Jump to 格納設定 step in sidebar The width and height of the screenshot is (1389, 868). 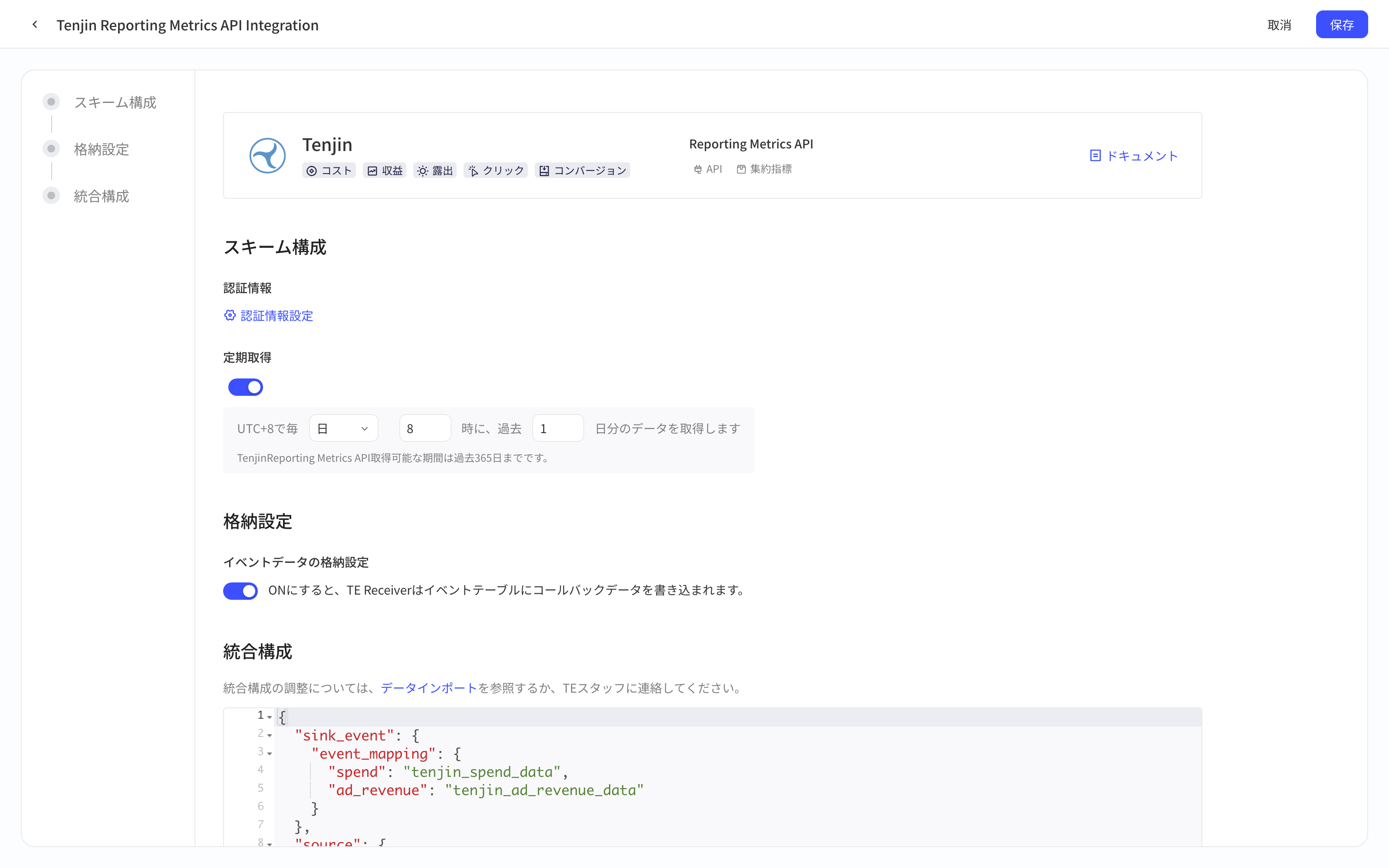pyautogui.click(x=101, y=149)
